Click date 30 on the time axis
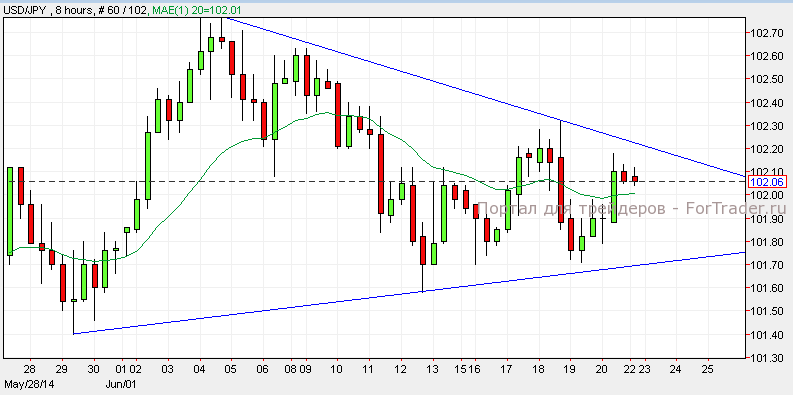 pyautogui.click(x=94, y=369)
